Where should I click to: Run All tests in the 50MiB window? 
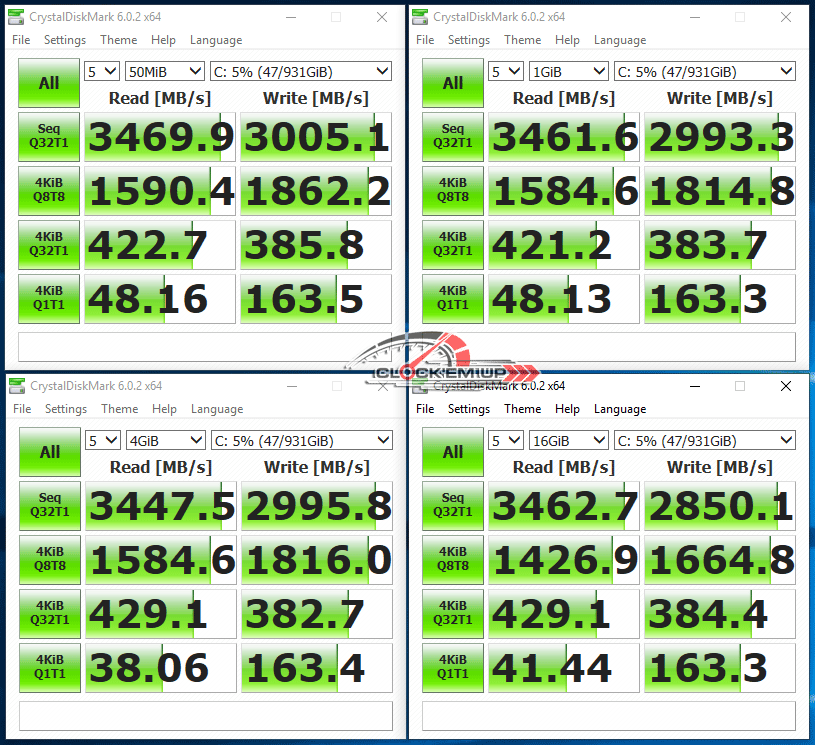pos(49,83)
